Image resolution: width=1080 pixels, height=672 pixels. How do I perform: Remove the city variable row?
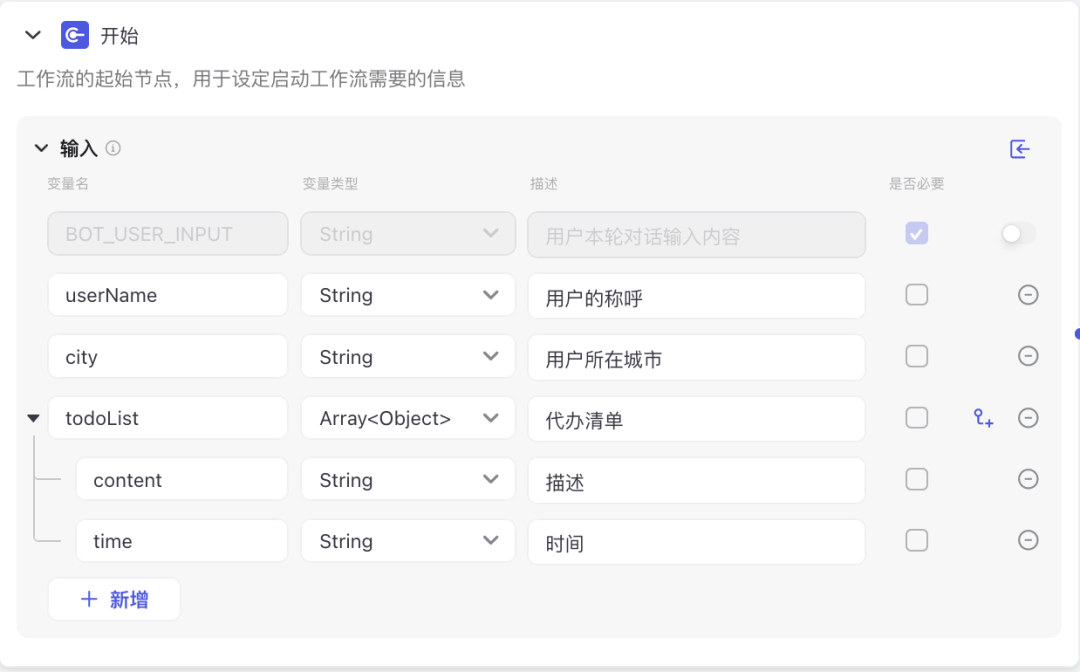[1028, 357]
